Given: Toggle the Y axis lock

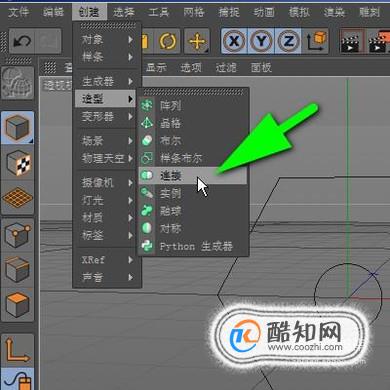Looking at the screenshot, I should click(x=261, y=41).
